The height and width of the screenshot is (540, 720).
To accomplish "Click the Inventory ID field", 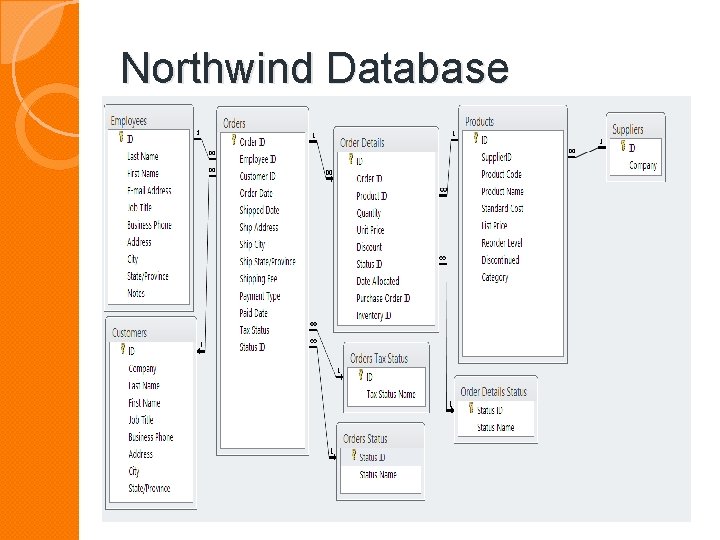I will pos(374,315).
